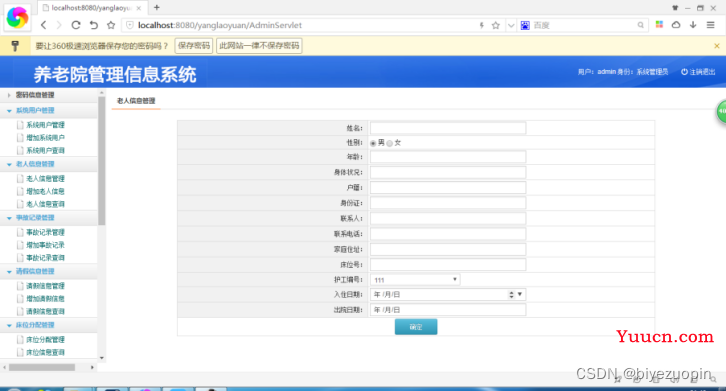Click 保存密码 button
The height and width of the screenshot is (391, 726).
[x=194, y=45]
